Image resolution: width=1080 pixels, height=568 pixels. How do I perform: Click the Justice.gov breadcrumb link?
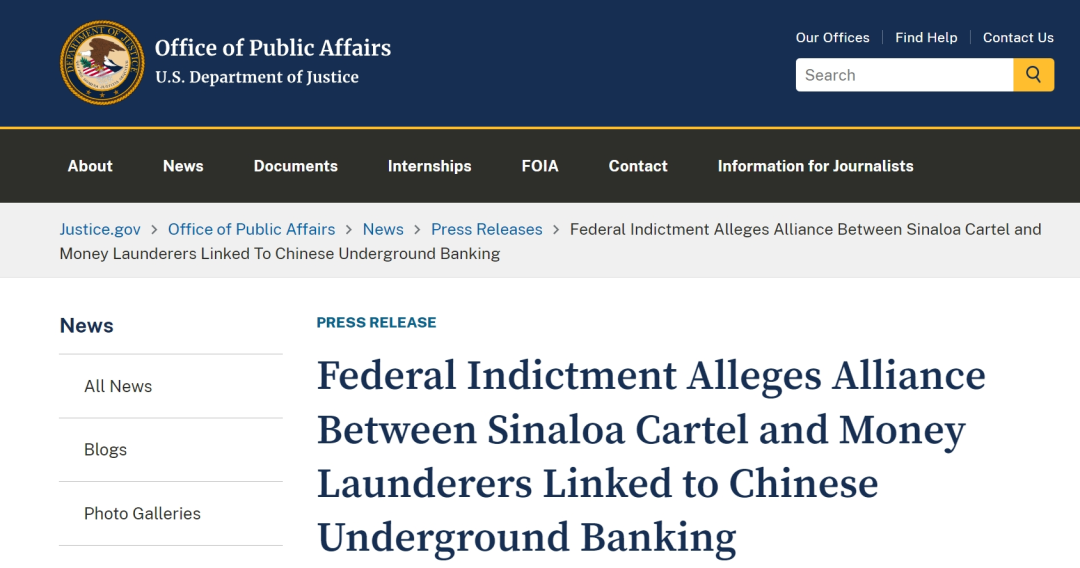point(100,229)
